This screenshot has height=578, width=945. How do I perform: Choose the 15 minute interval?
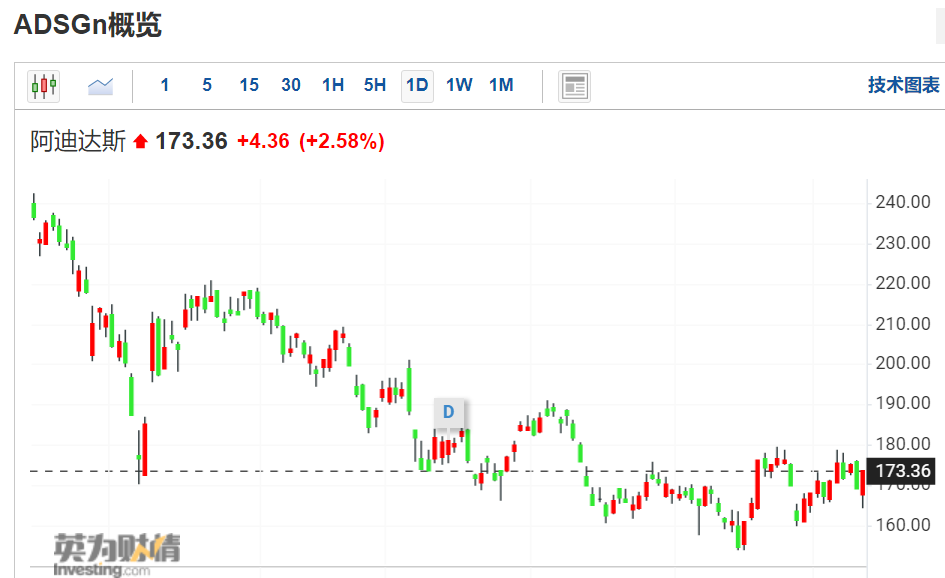click(x=249, y=85)
